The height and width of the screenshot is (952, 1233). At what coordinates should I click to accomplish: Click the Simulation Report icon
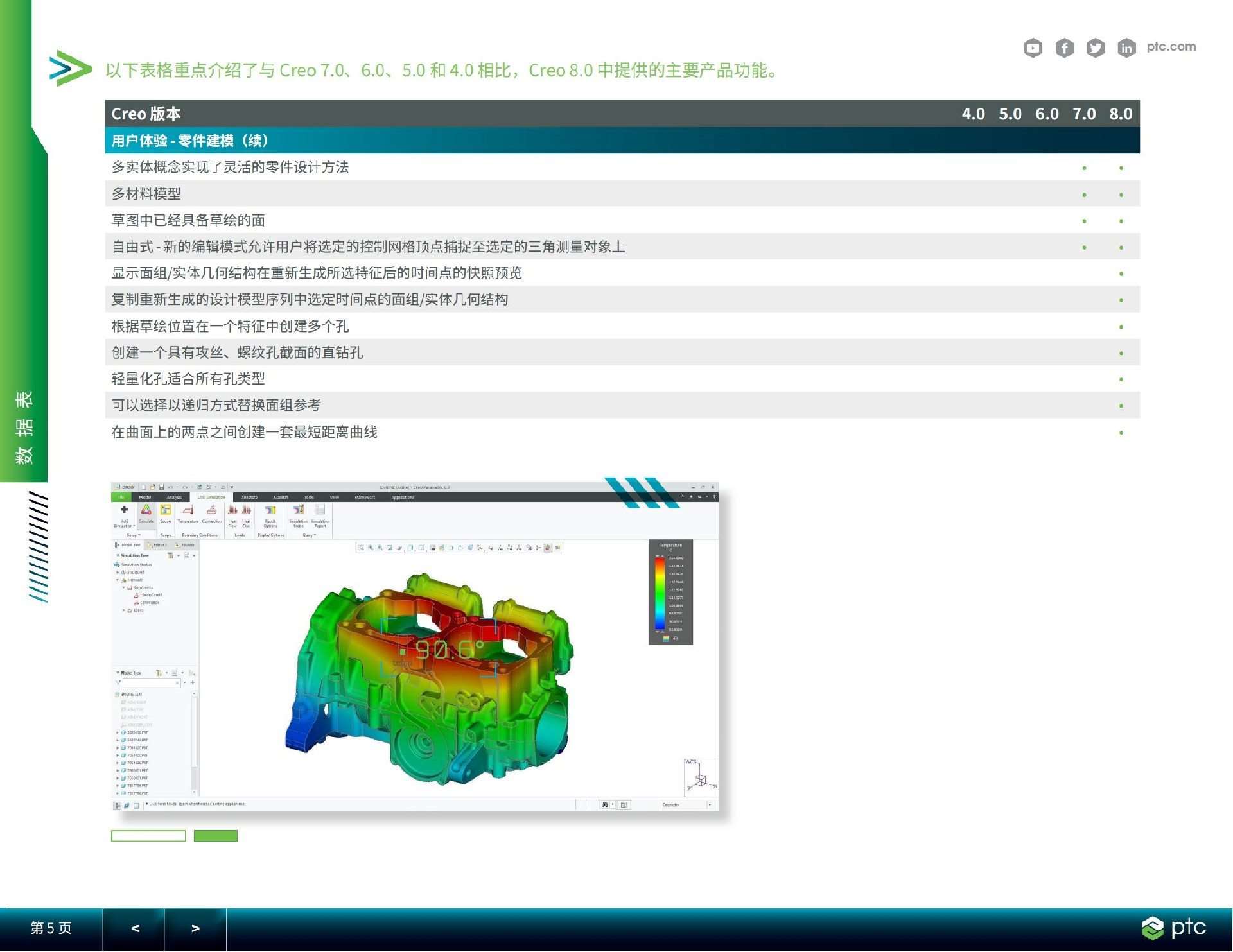pos(320,511)
